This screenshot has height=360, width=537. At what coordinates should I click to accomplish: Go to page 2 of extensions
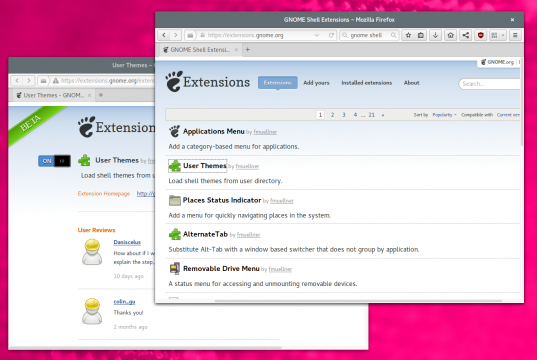click(x=332, y=115)
